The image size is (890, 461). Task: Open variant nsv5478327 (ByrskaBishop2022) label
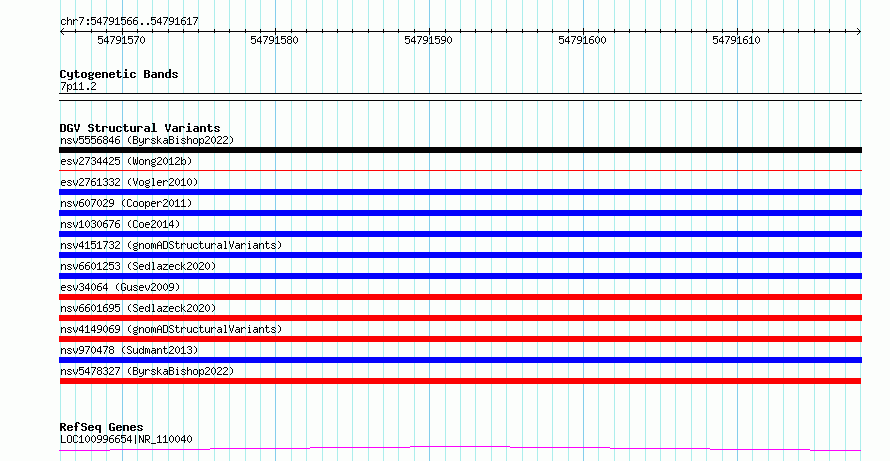tap(147, 371)
